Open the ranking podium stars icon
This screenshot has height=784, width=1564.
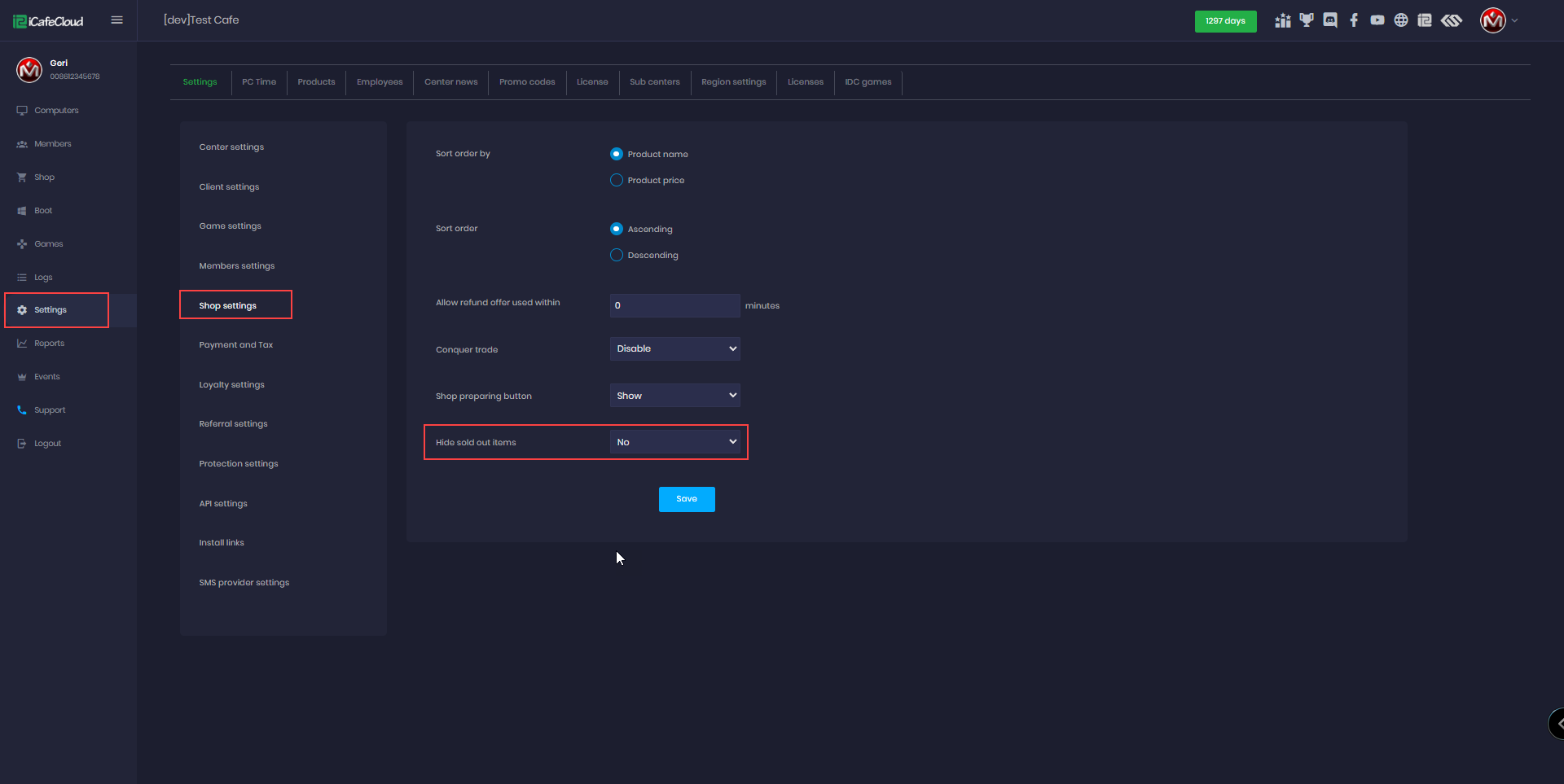(x=1283, y=20)
